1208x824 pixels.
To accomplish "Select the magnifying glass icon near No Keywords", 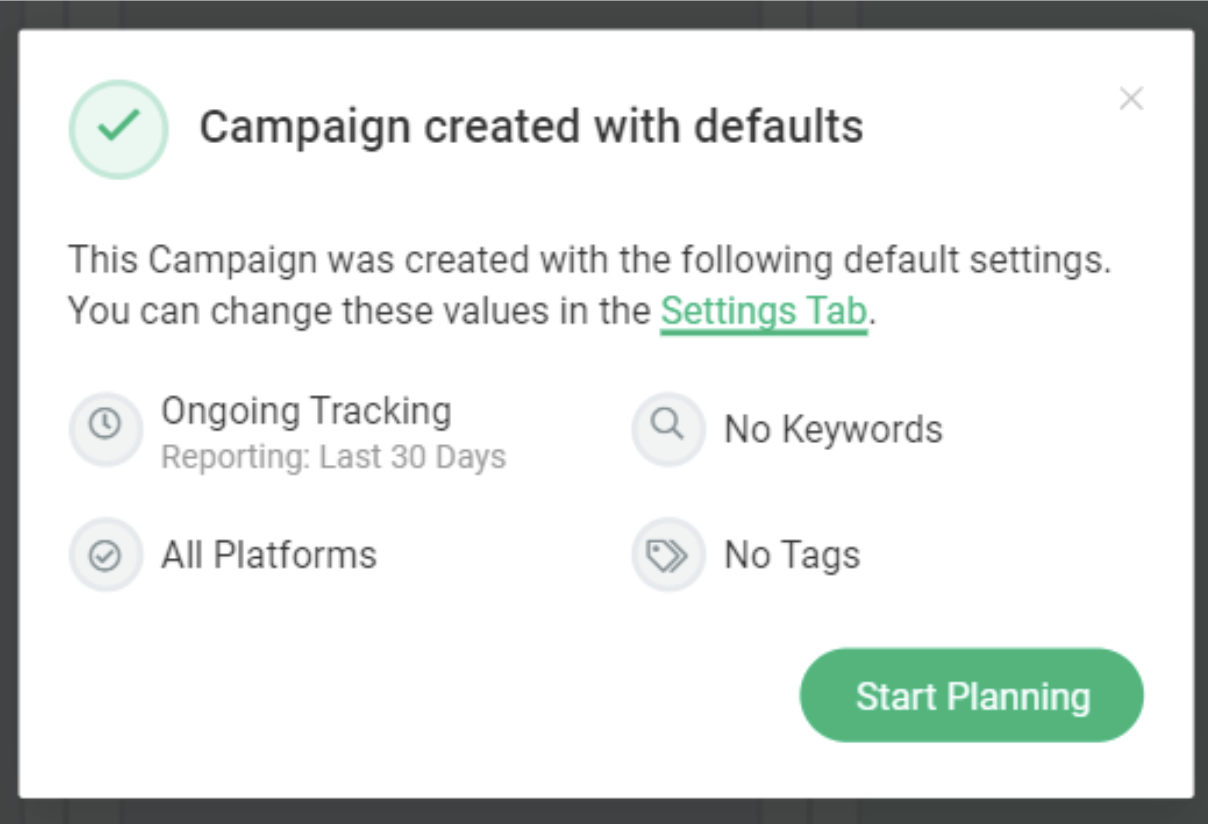I will pyautogui.click(x=667, y=429).
